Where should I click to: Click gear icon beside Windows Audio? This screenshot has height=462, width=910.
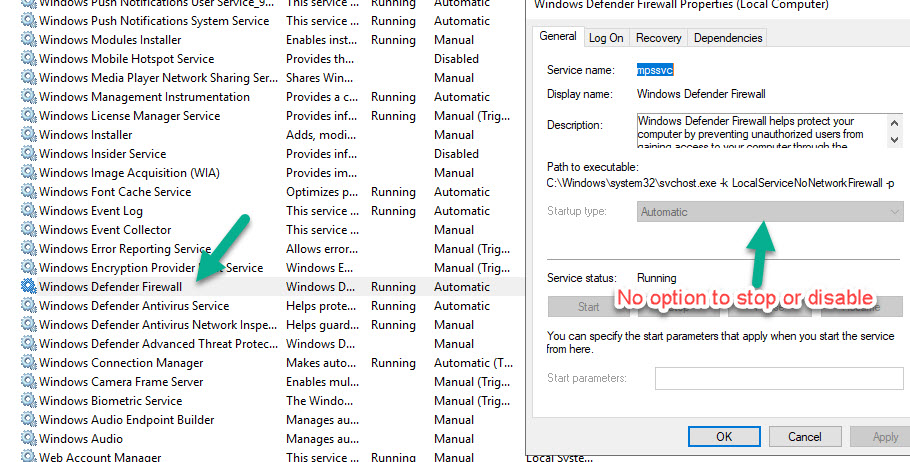[x=28, y=438]
